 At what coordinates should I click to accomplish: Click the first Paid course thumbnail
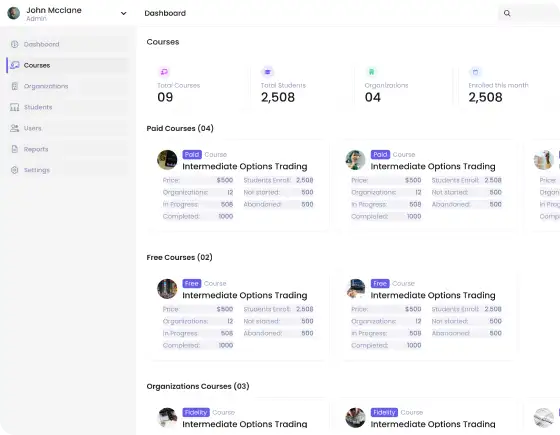tap(167, 160)
